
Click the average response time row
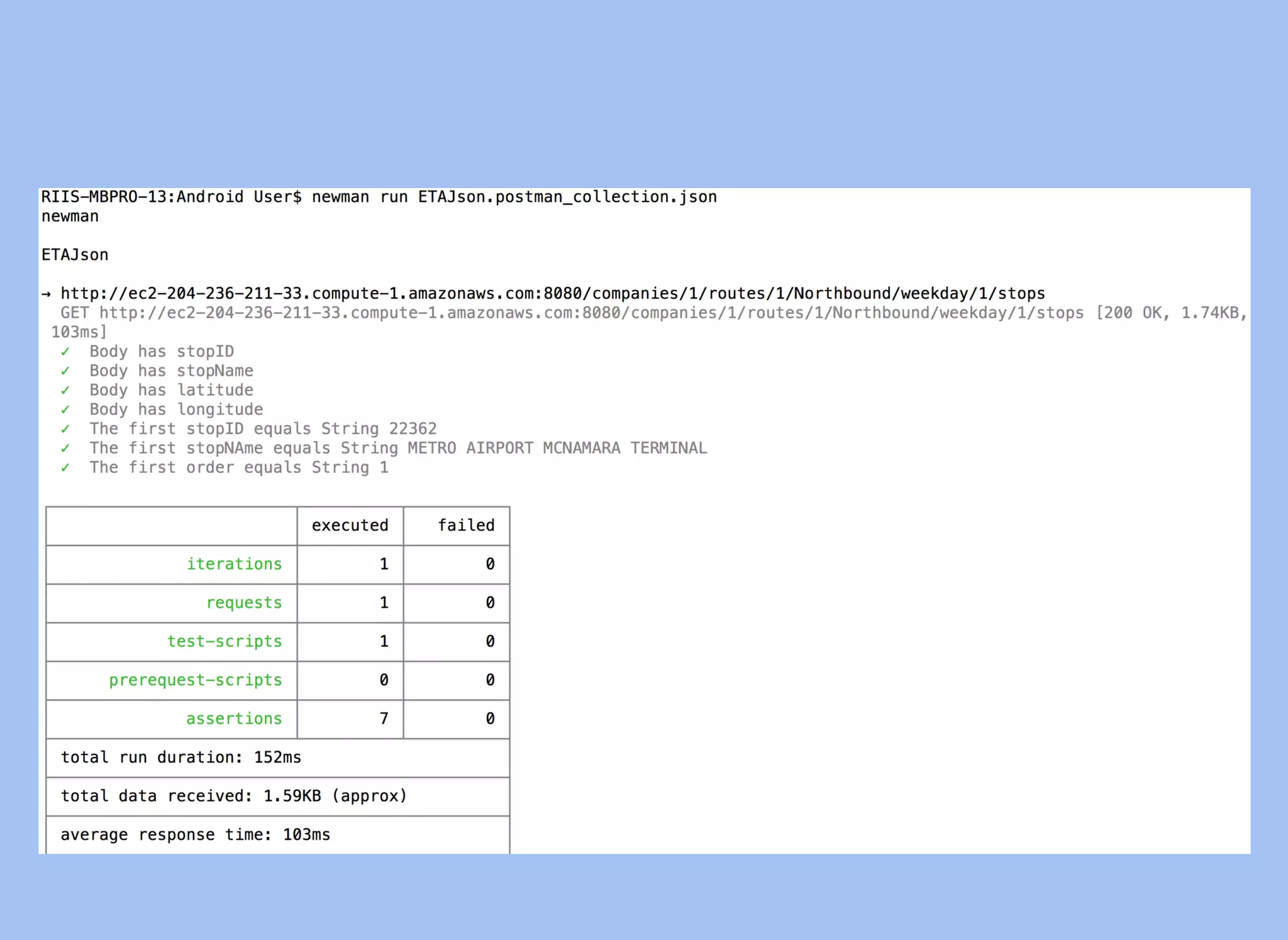(195, 835)
